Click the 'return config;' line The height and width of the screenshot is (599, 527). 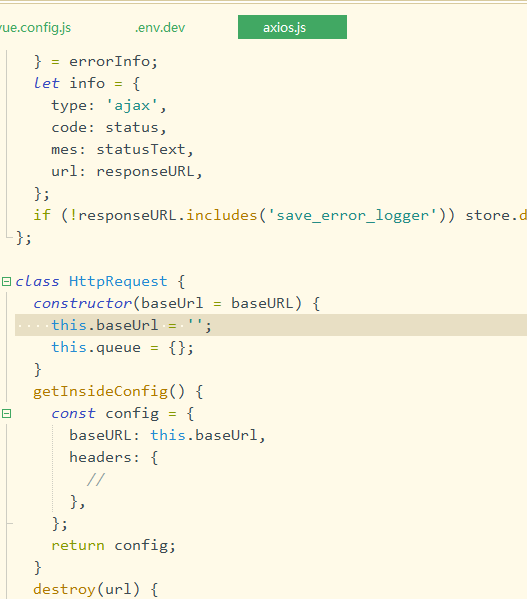click(x=113, y=546)
